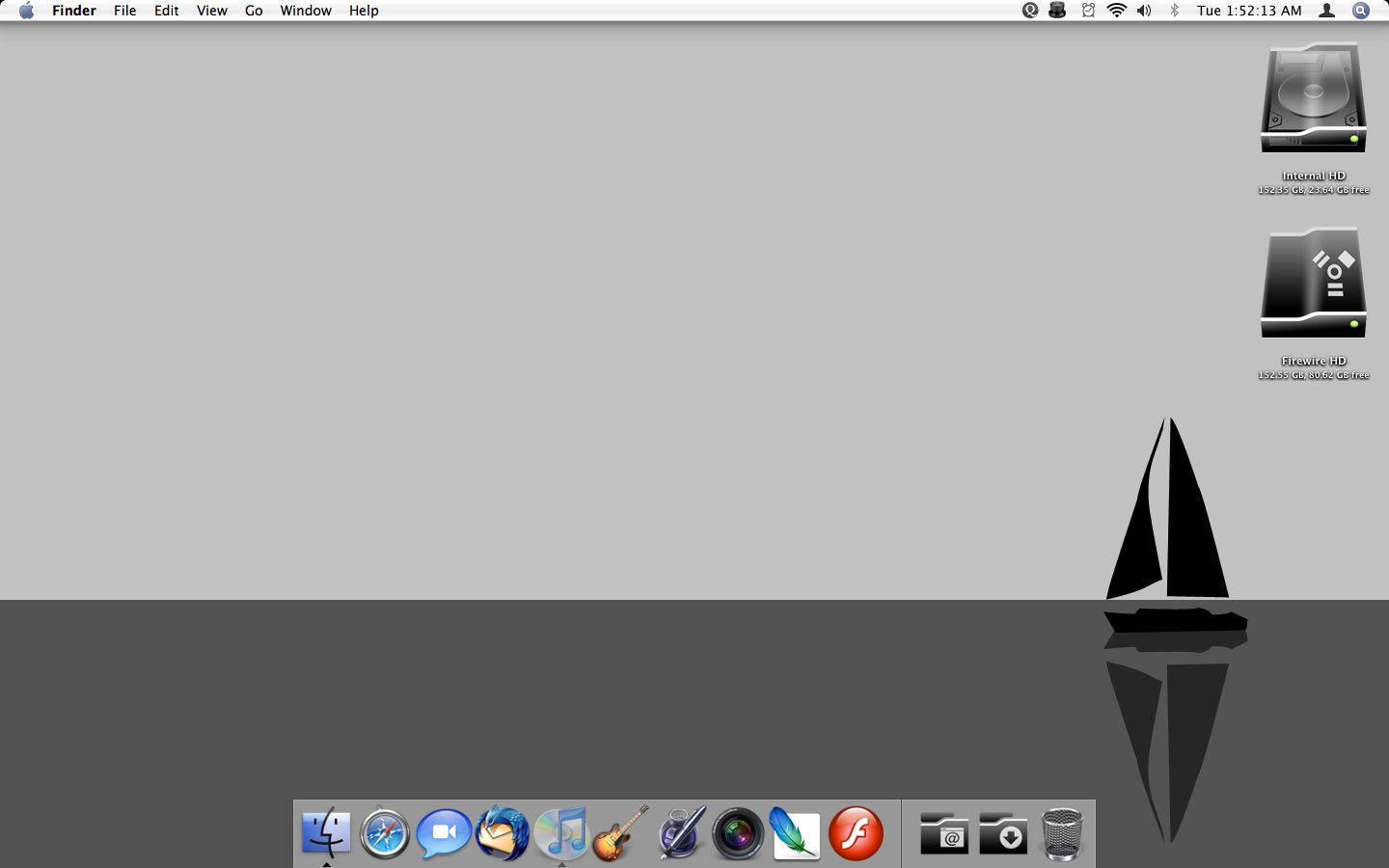Screen dimensions: 1389x868
Task: Open the Sites folder stack in dock
Action: pos(944,833)
